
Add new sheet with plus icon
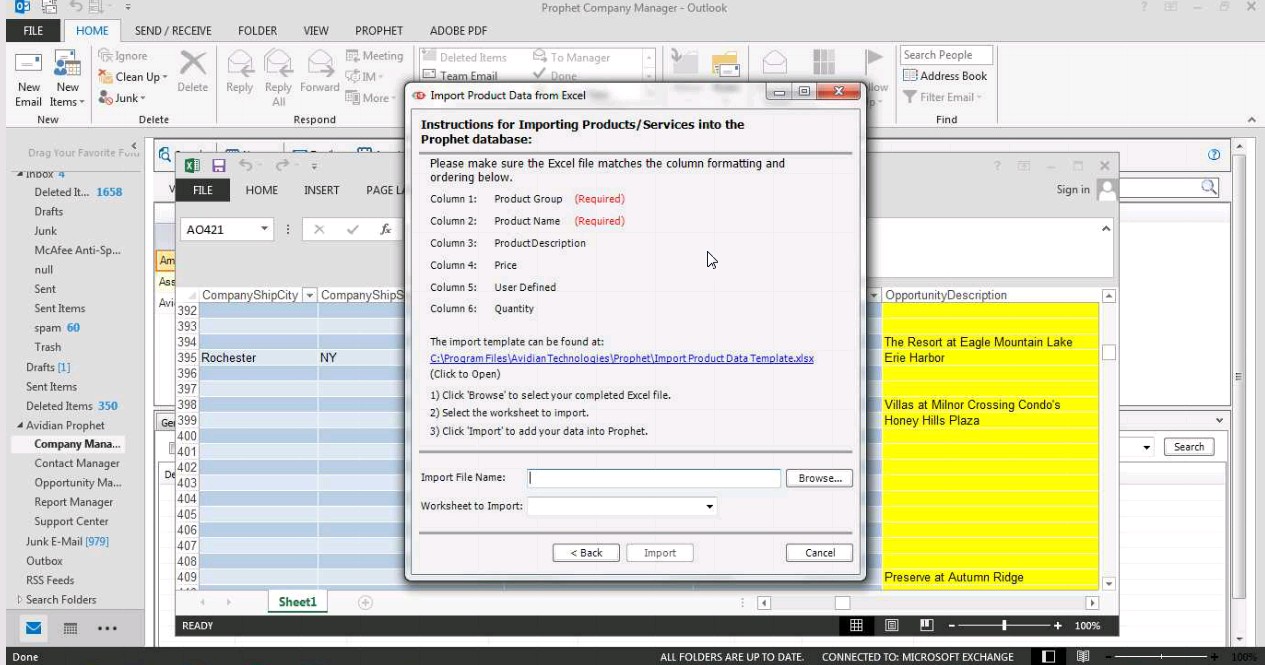tap(365, 602)
